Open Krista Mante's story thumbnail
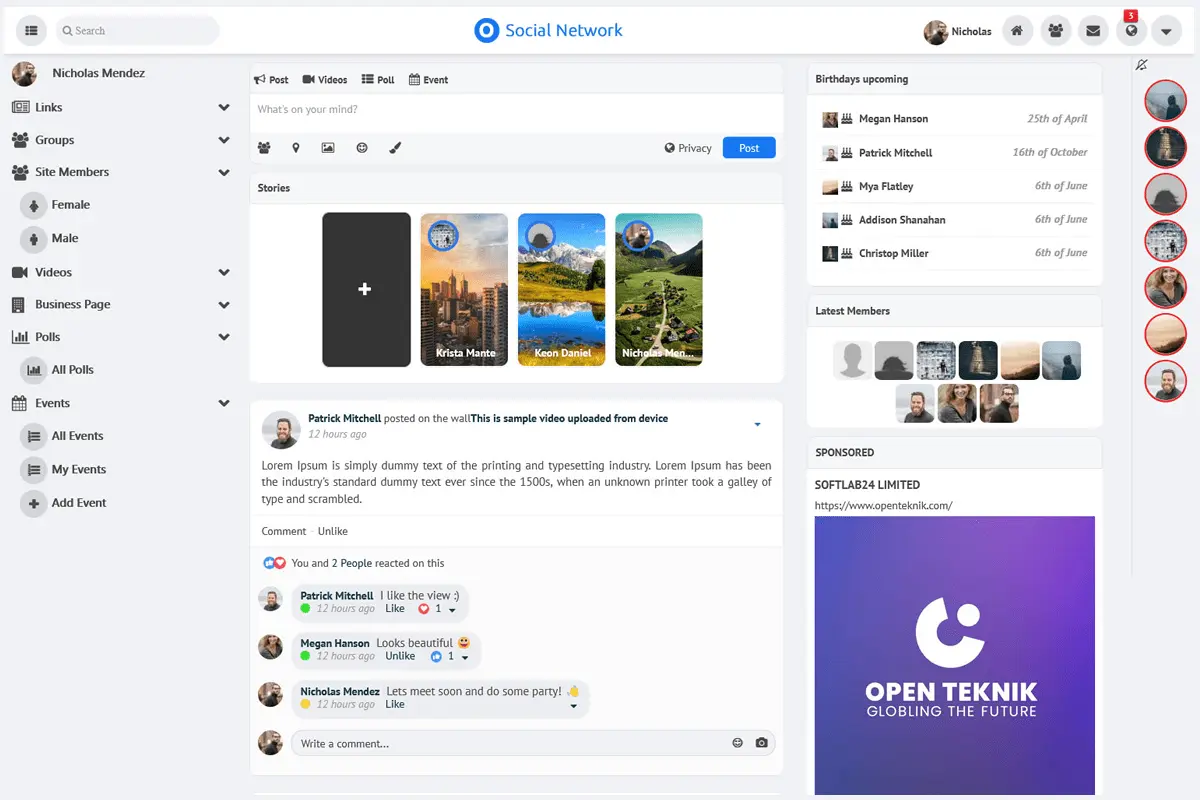 pos(464,289)
